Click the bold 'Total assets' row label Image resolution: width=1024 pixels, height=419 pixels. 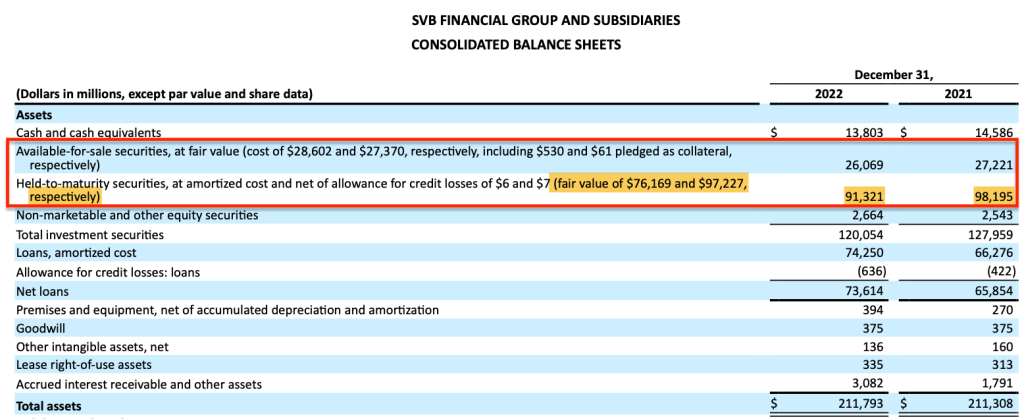(49, 405)
